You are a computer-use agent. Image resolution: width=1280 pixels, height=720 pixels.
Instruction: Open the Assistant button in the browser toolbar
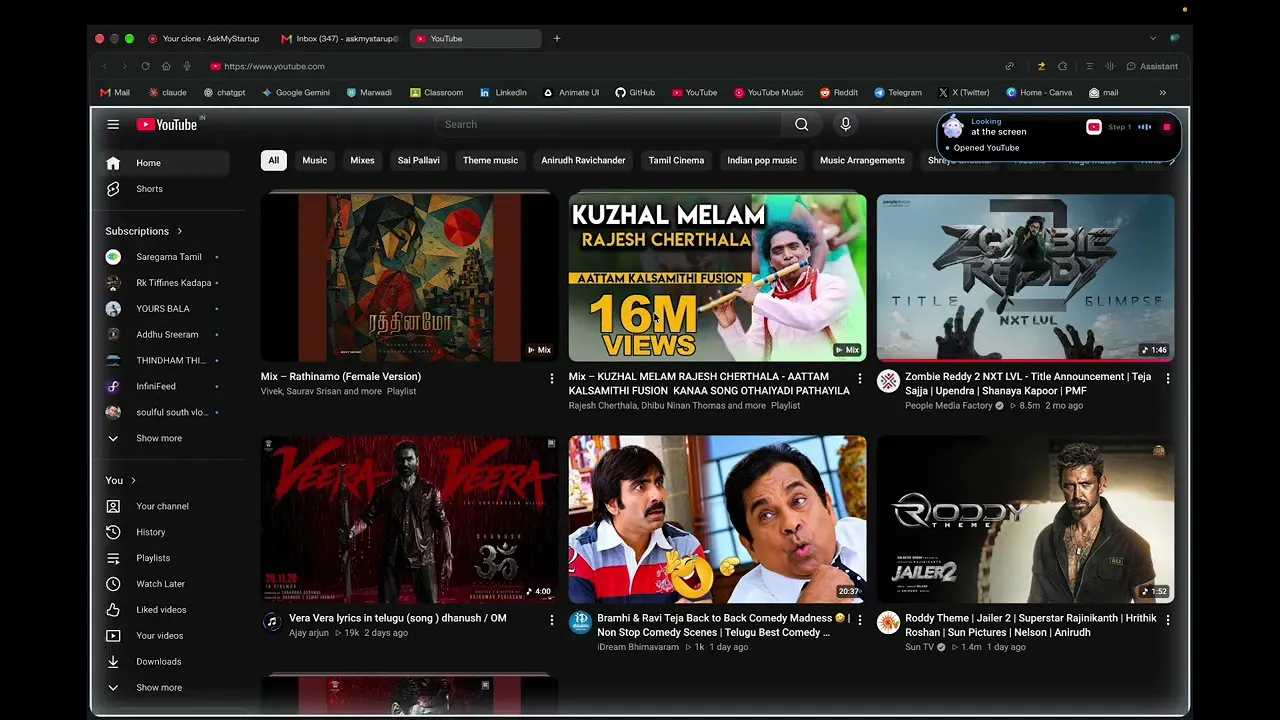point(1152,66)
